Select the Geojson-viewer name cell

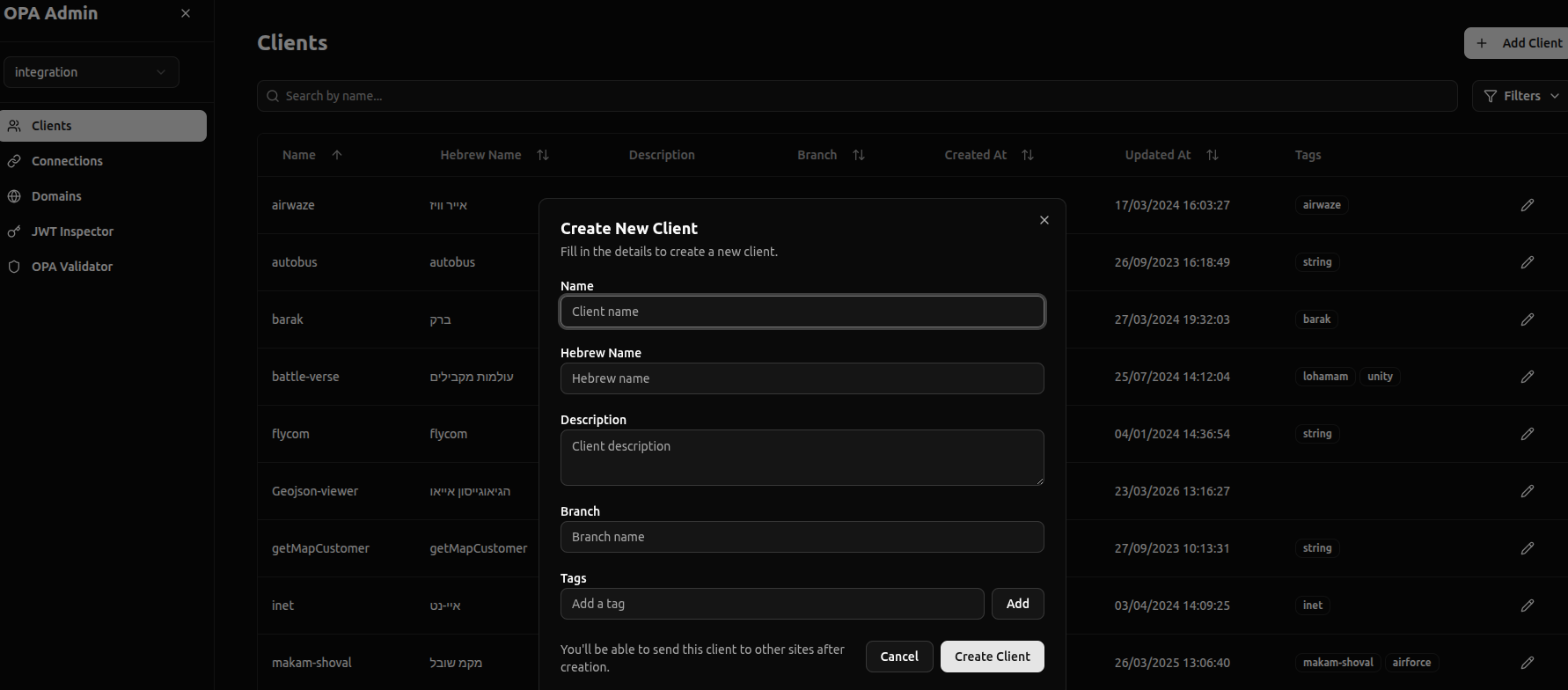click(x=315, y=491)
